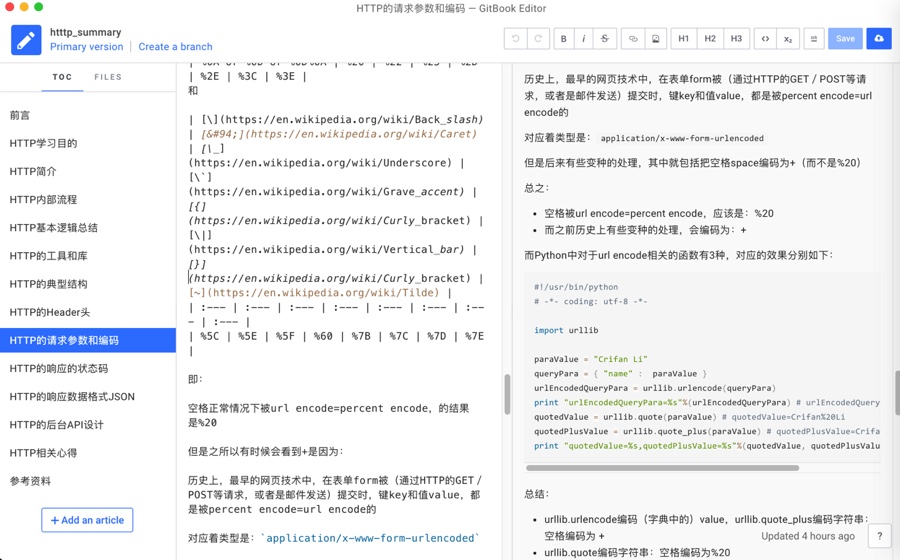Switch to the TOC tab
The width and height of the screenshot is (900, 560).
tap(62, 77)
